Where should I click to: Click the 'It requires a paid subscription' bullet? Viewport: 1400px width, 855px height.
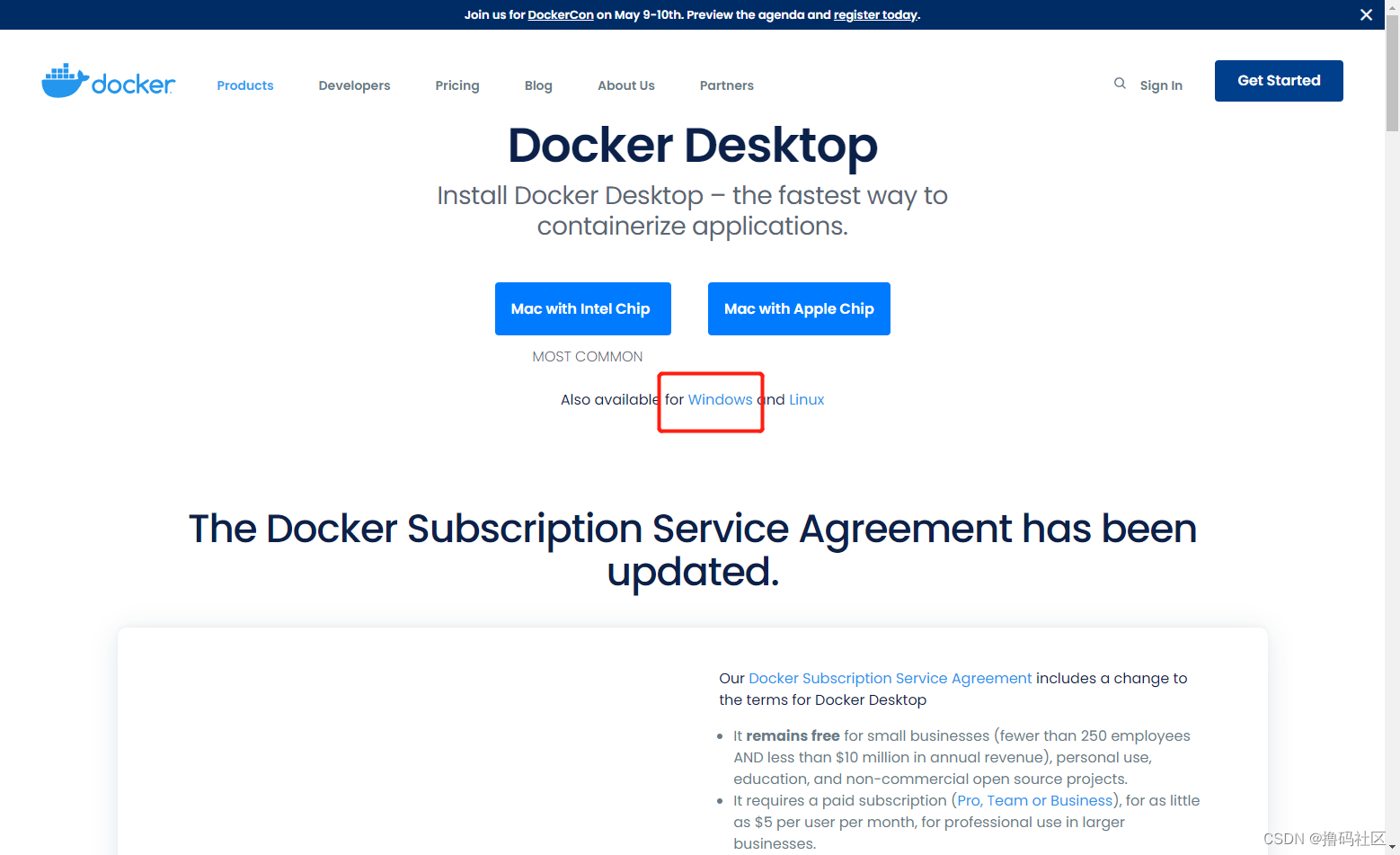966,822
